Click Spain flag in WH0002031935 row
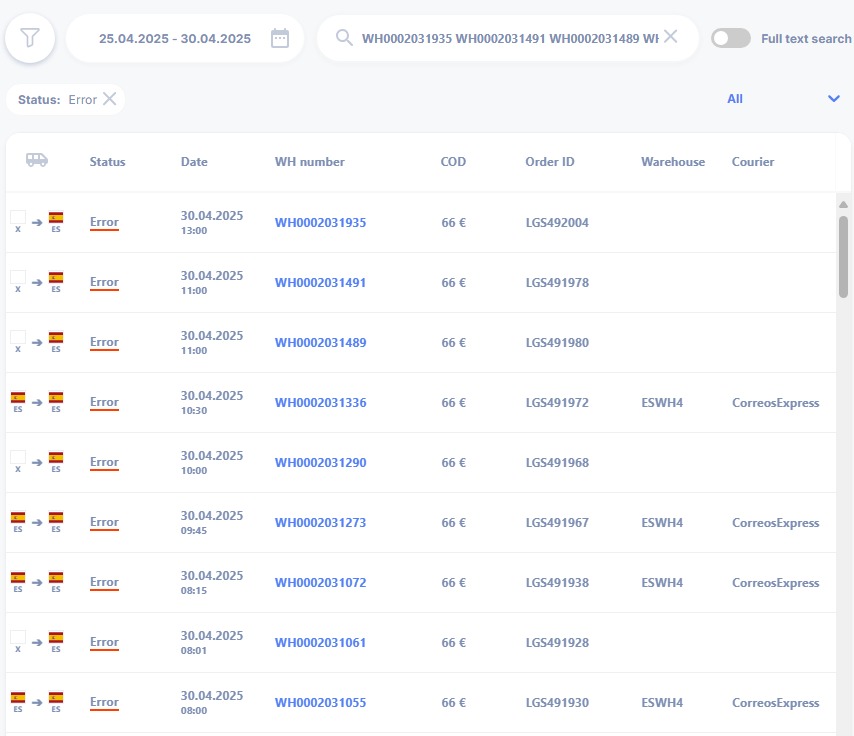The height and width of the screenshot is (736, 854). click(x=56, y=218)
